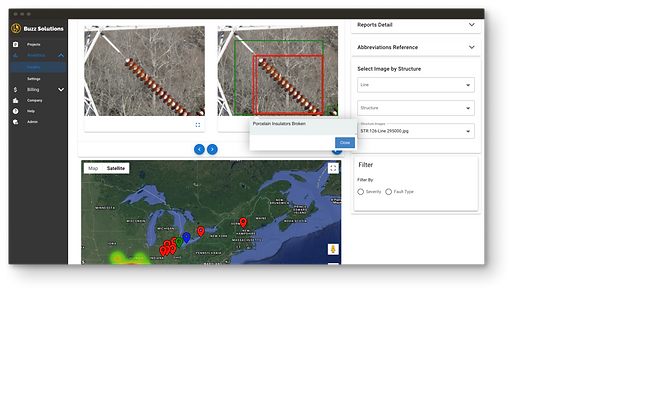Viewport: 648px width, 399px height.
Task: Click the Street View pegman icon
Action: pyautogui.click(x=333, y=249)
